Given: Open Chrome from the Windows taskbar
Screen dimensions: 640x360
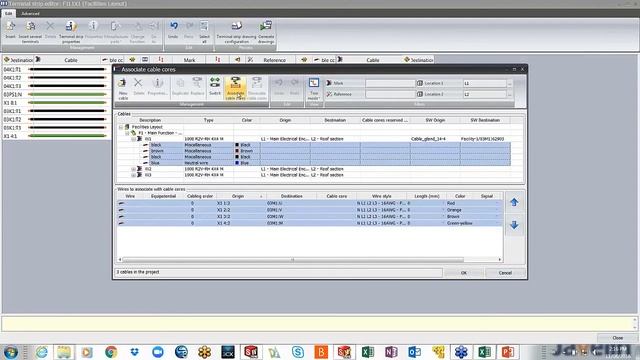Looking at the screenshot, I should [x=111, y=351].
